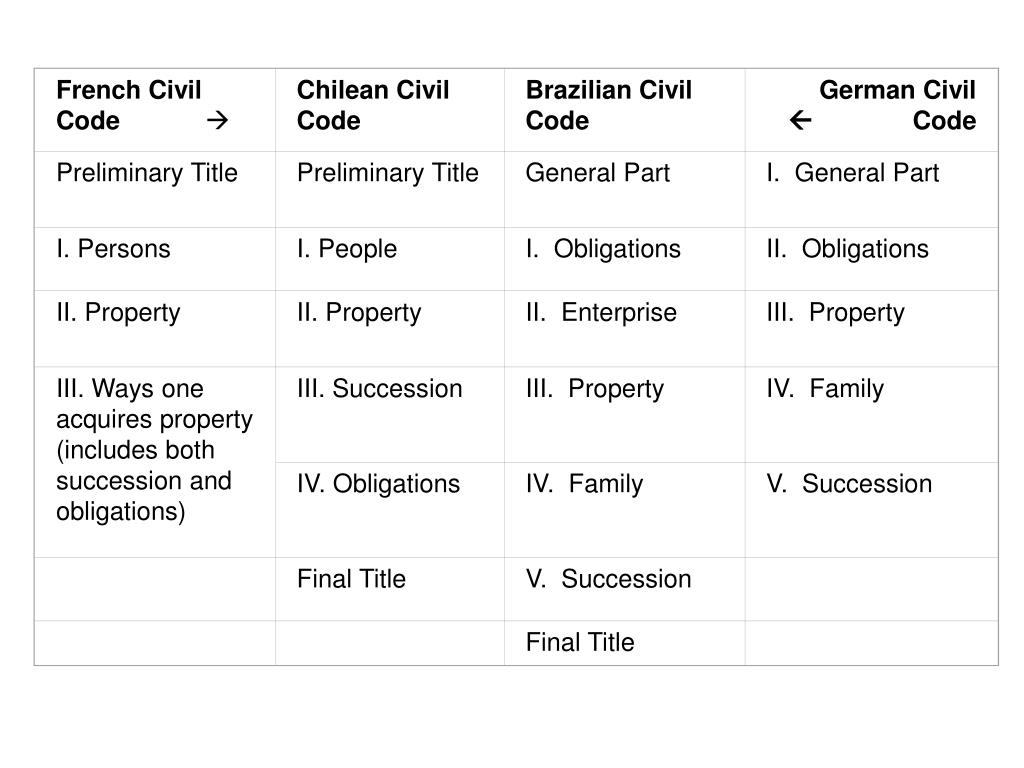Viewport: 1024px width, 768px height.
Task: Click the Final Title Brazilian cell
Action: (625, 643)
